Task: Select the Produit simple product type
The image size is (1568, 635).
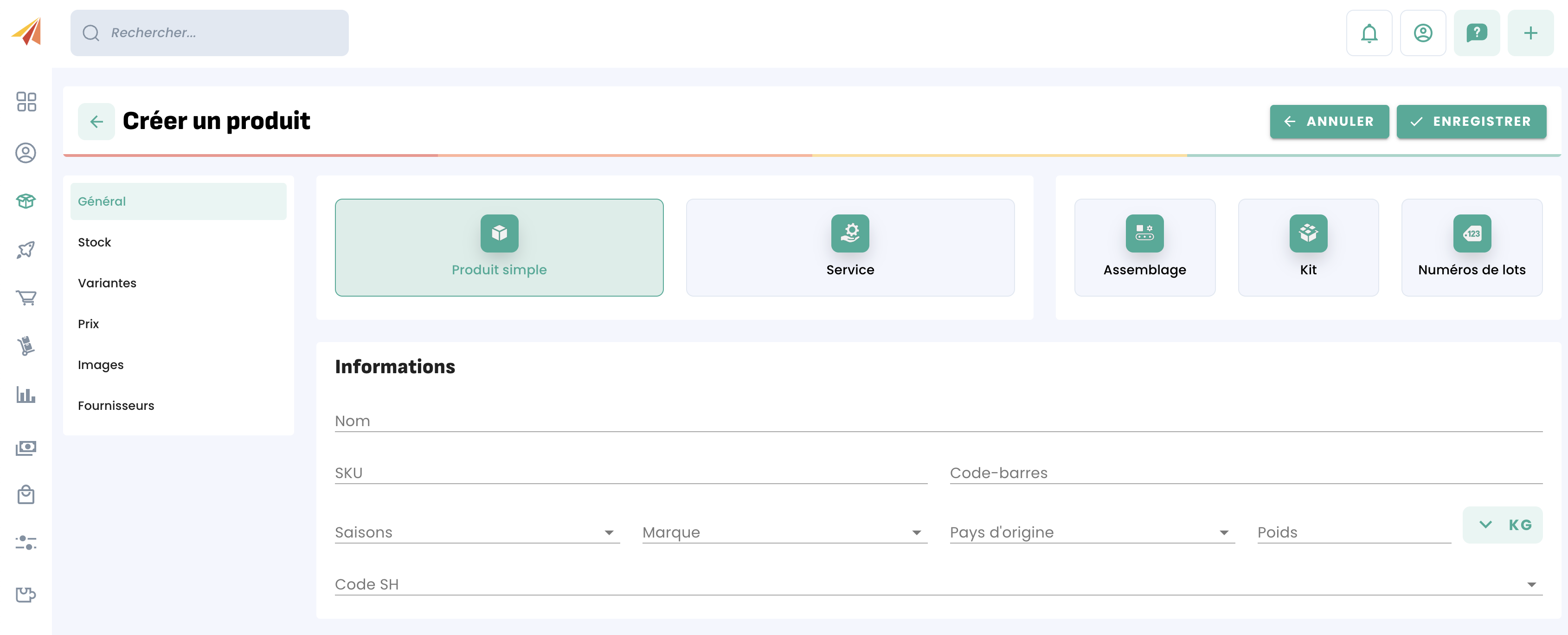Action: [499, 247]
